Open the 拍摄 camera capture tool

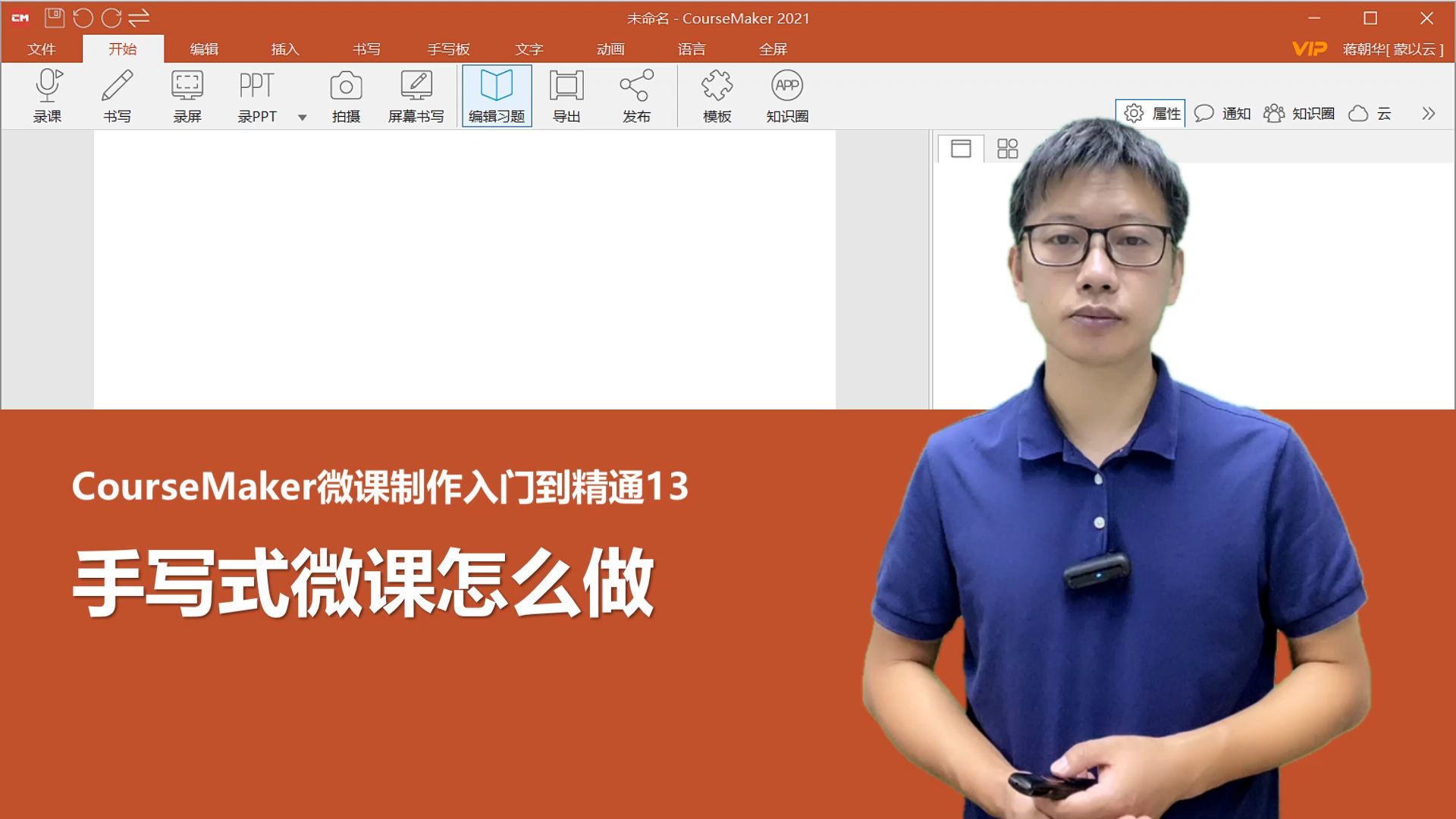tap(346, 95)
